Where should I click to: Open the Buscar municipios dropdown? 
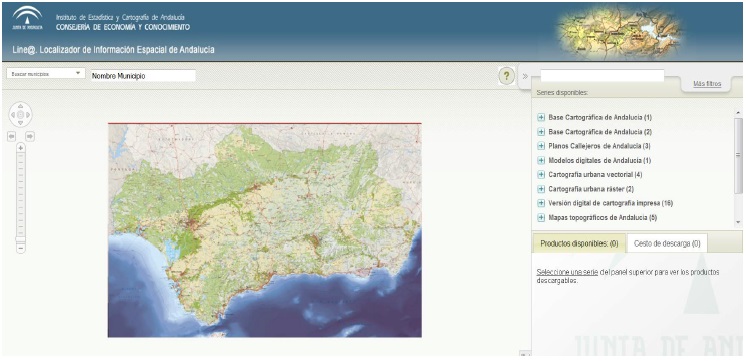click(x=46, y=74)
